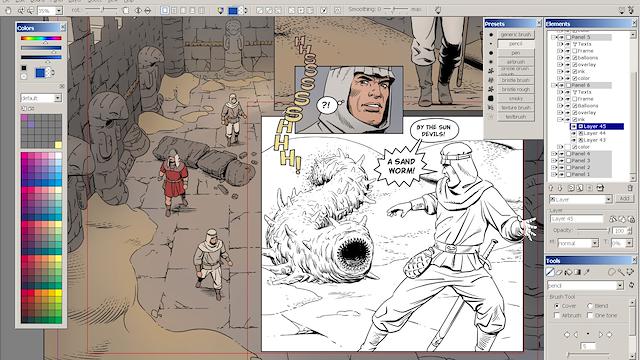Click the zoom out magnifier icon

pyautogui.click(x=30, y=10)
